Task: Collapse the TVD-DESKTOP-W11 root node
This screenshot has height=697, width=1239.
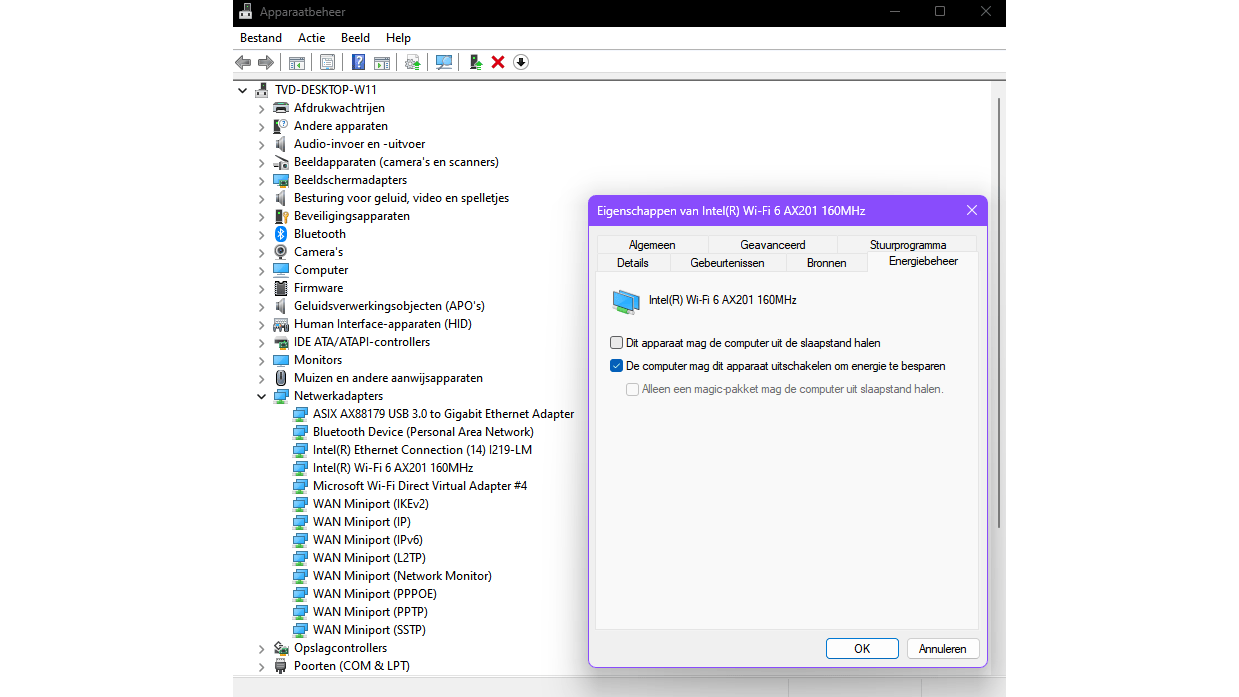Action: (243, 90)
